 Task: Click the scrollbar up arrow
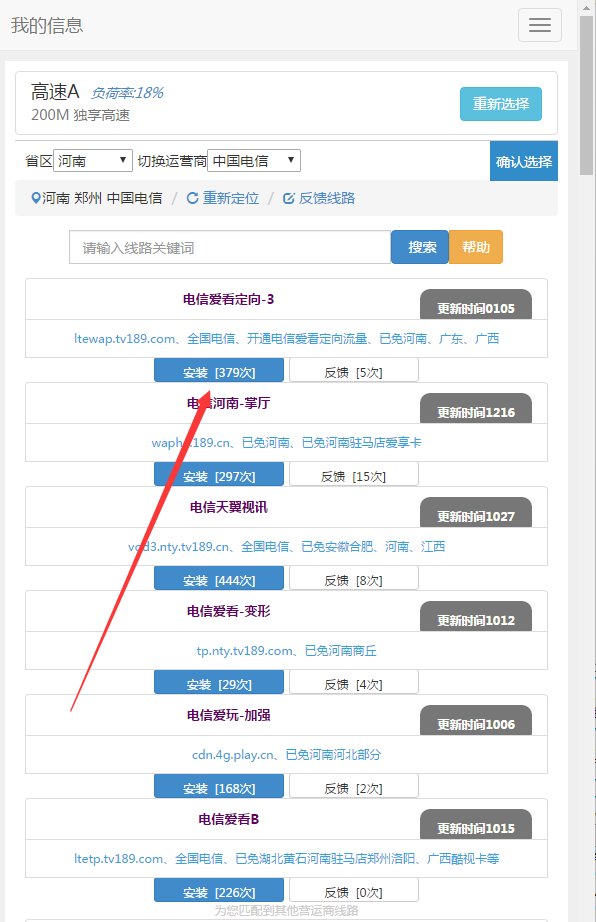click(x=587, y=8)
